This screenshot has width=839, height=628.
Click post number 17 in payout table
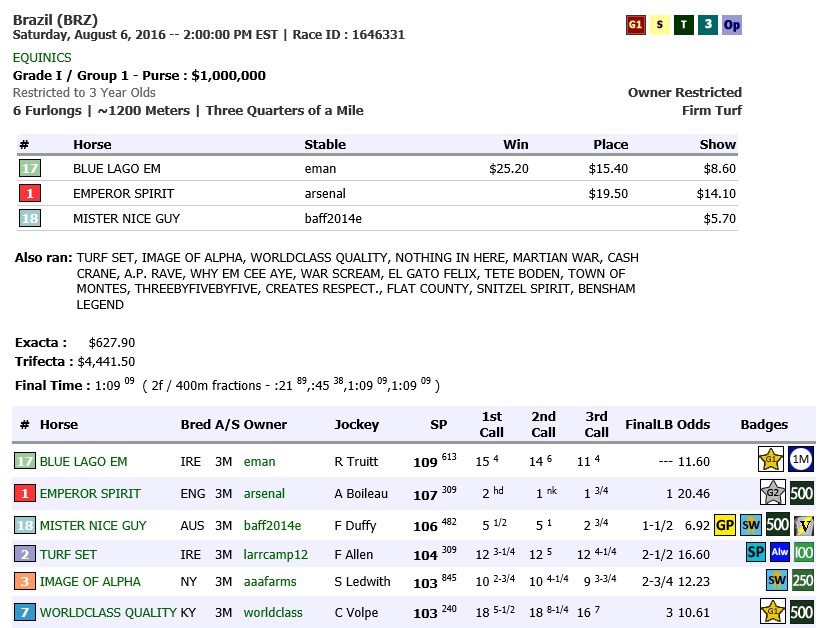click(x=29, y=169)
